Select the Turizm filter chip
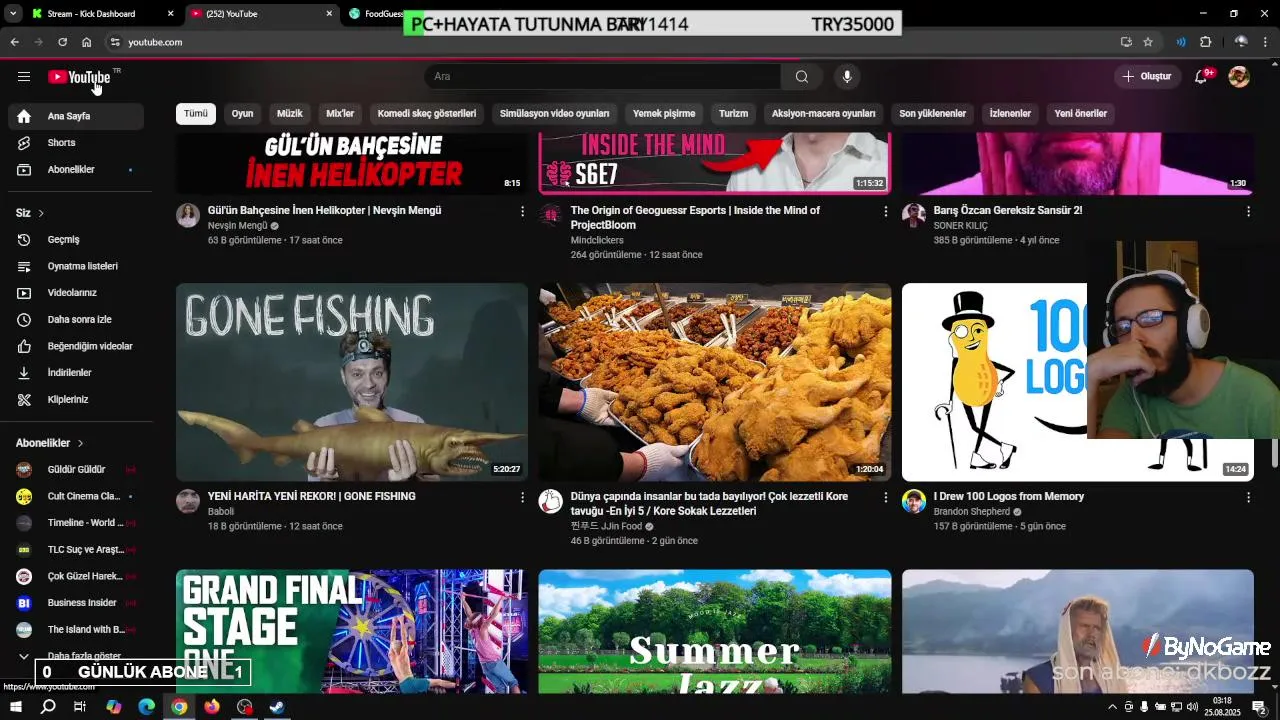Screen dimensions: 1280x720 coord(733,113)
